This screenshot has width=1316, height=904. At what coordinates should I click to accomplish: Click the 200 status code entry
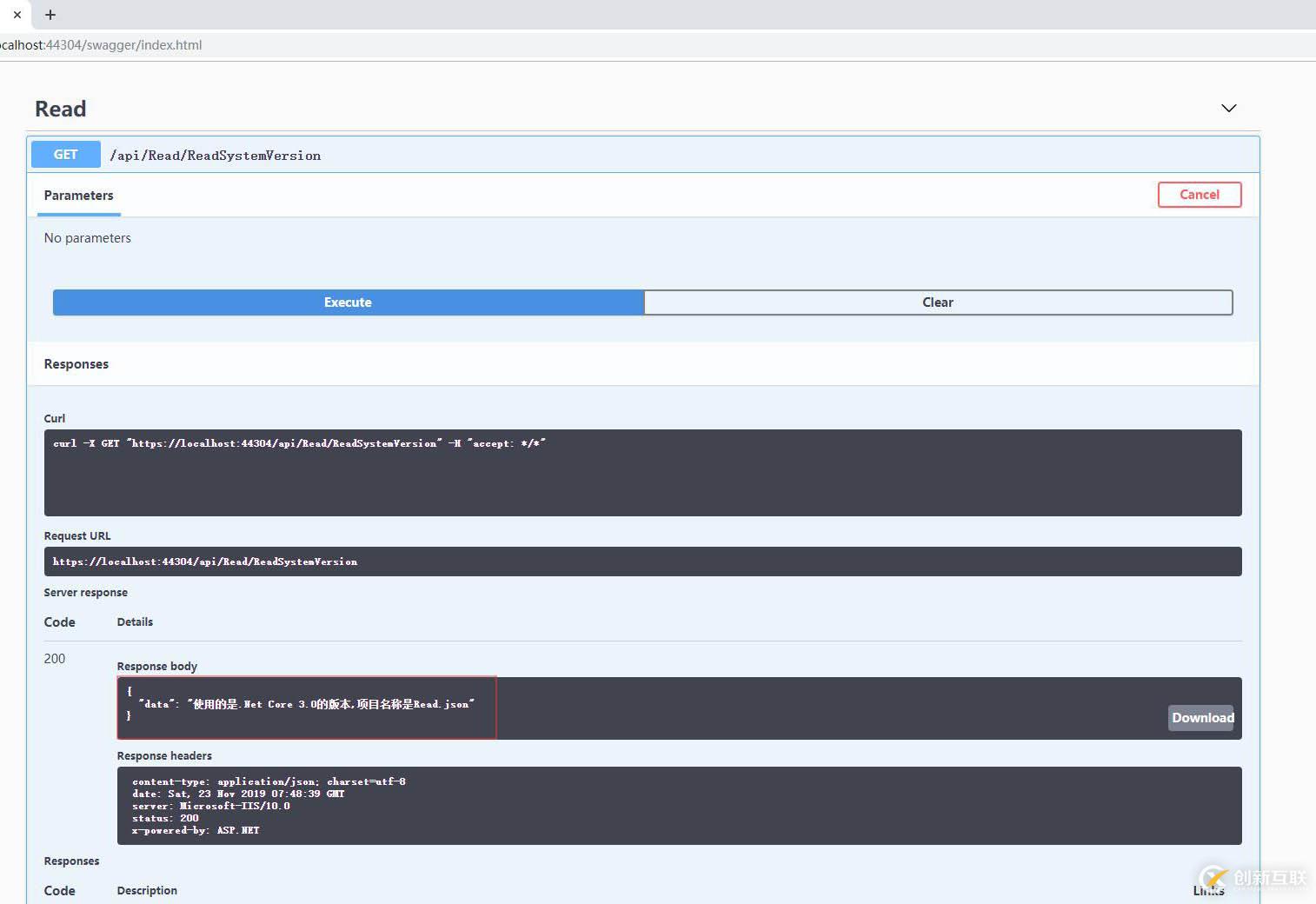[x=55, y=659]
